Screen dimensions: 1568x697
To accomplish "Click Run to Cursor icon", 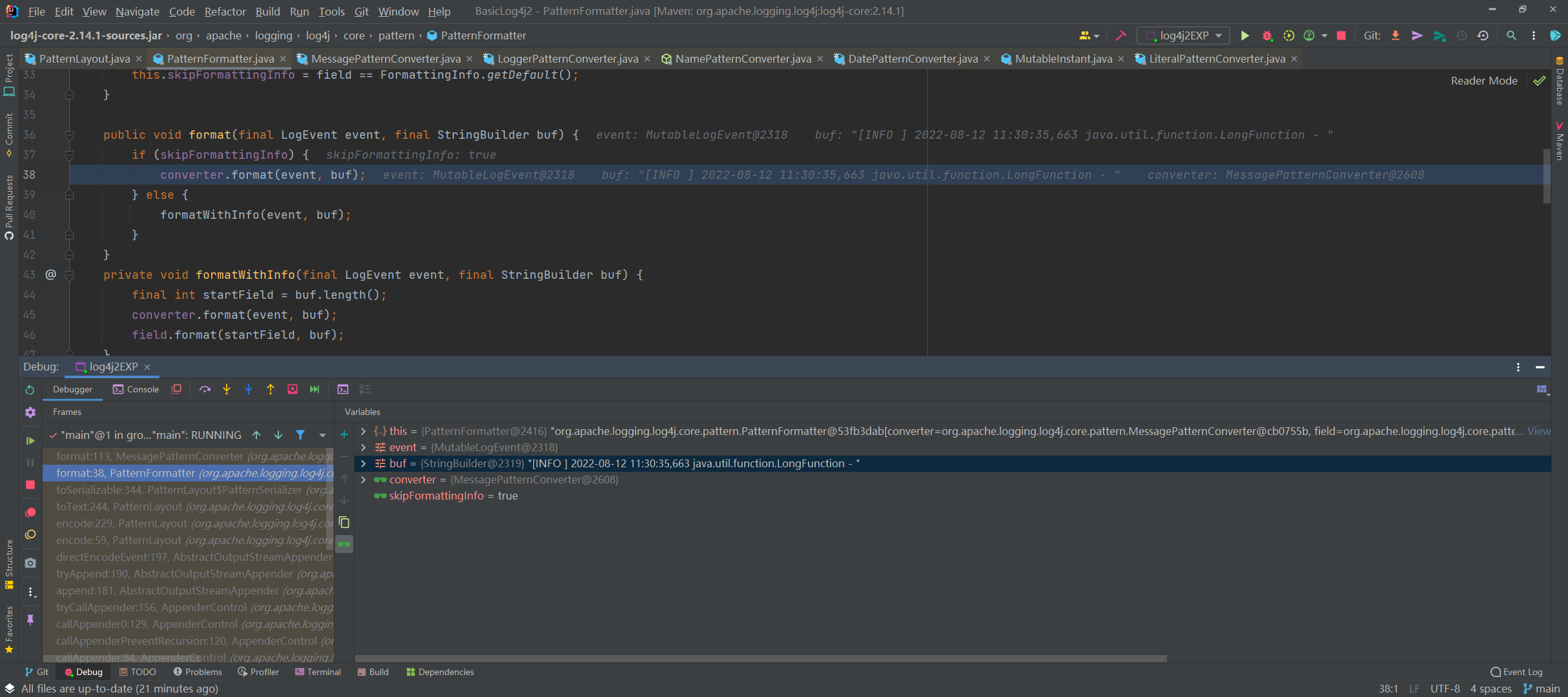I will click(315, 389).
